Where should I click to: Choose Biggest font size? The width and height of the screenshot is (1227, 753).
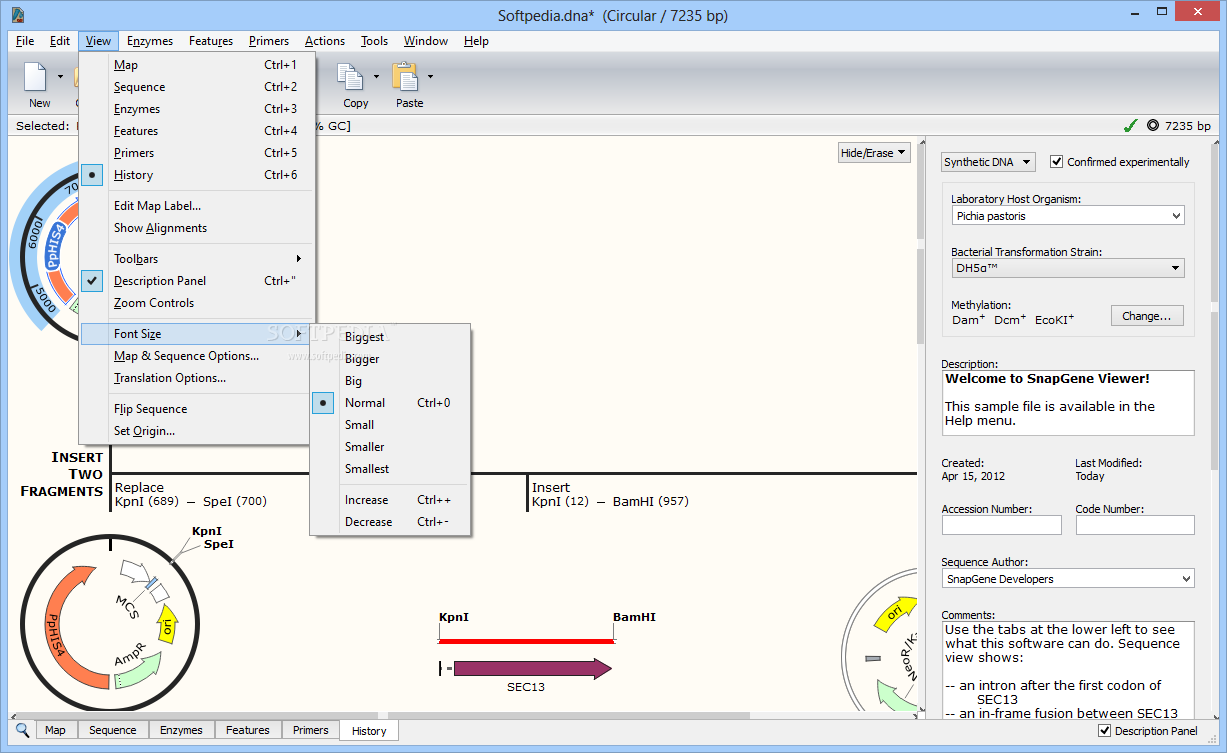click(391, 337)
